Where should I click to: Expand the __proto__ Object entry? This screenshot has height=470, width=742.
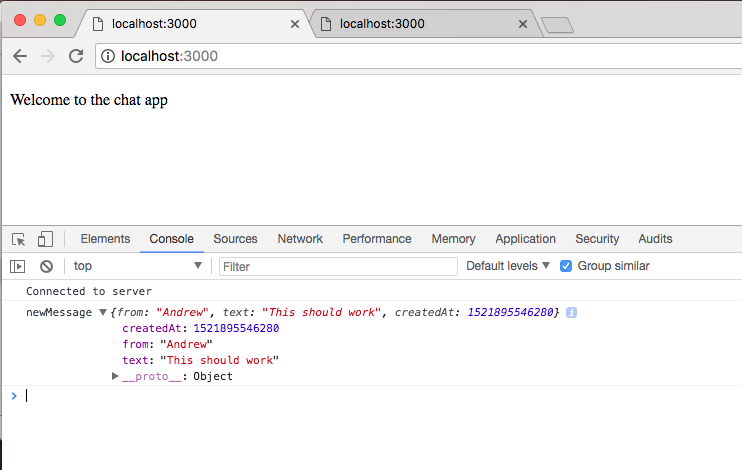click(115, 376)
